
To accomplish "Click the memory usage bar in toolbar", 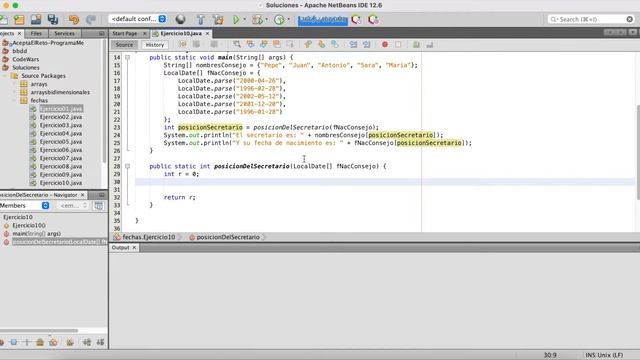I will [x=322, y=19].
